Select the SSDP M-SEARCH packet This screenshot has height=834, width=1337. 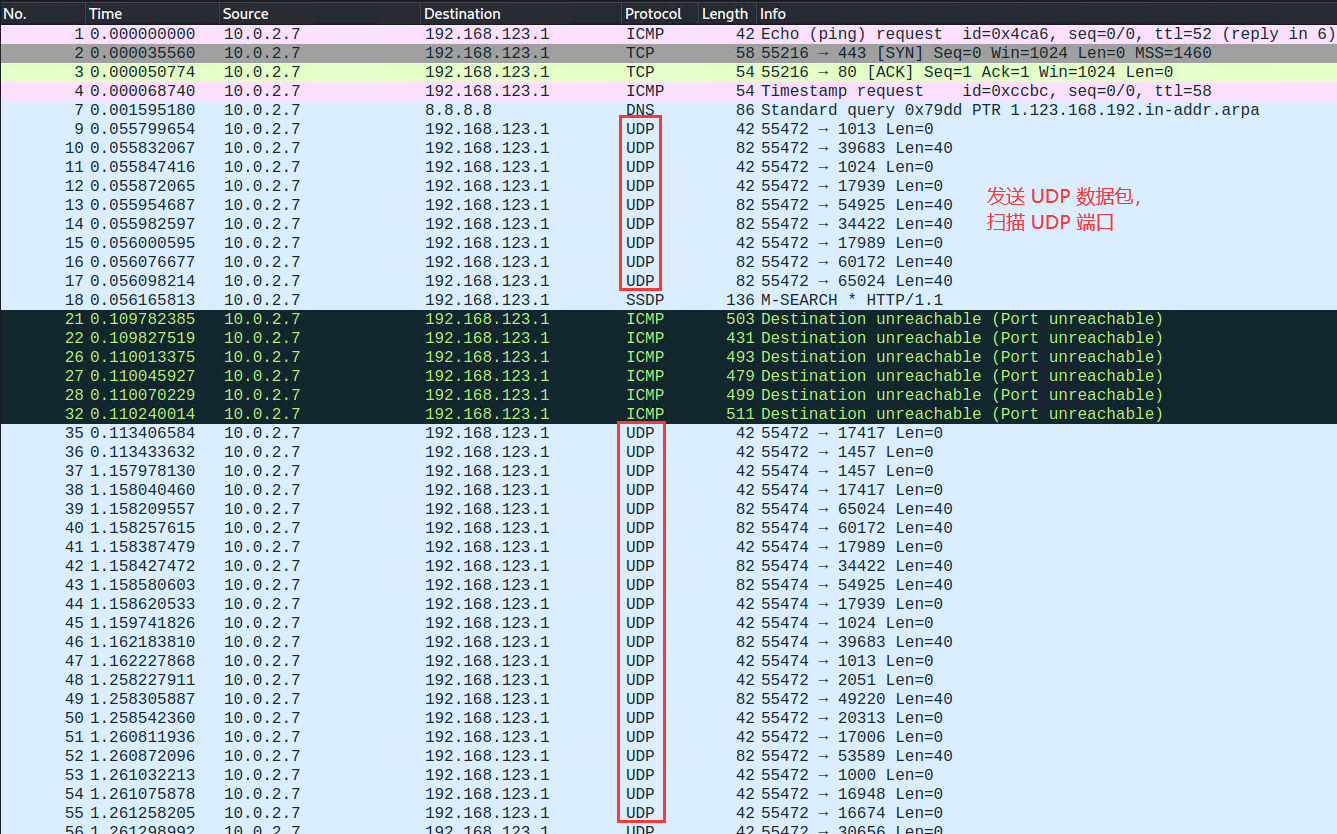pos(668,300)
